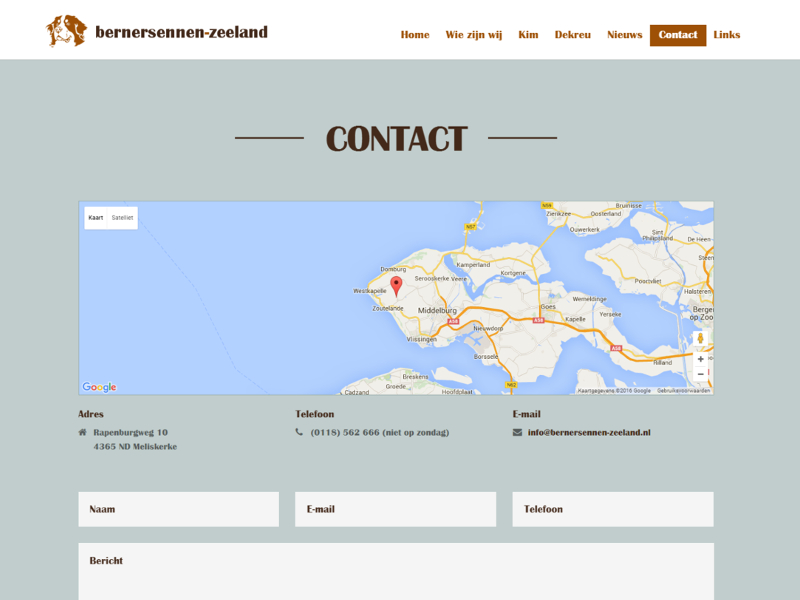
Task: Click the envelope icon beside email
Action: 517,432
